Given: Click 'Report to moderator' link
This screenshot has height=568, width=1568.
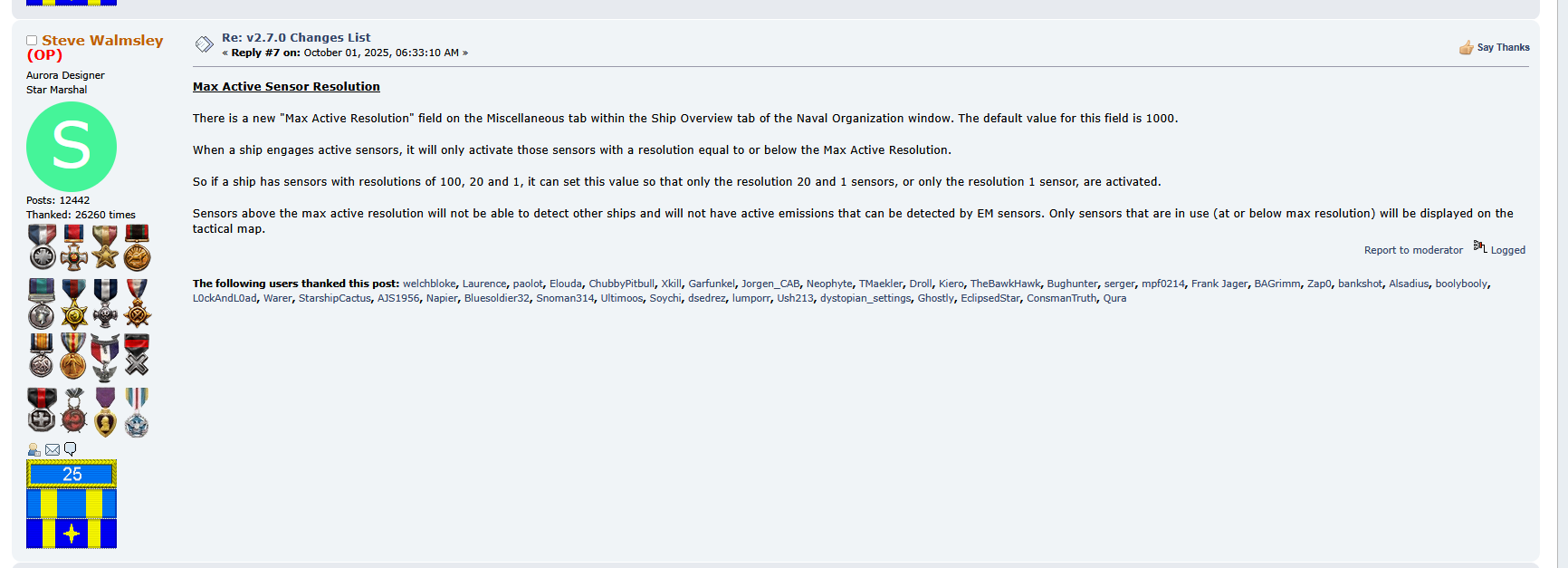Looking at the screenshot, I should (1413, 250).
